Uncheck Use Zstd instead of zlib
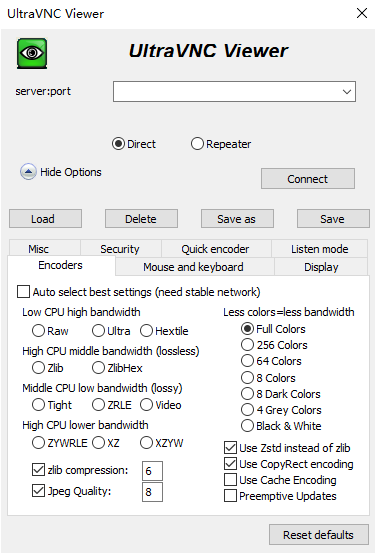 pos(230,448)
